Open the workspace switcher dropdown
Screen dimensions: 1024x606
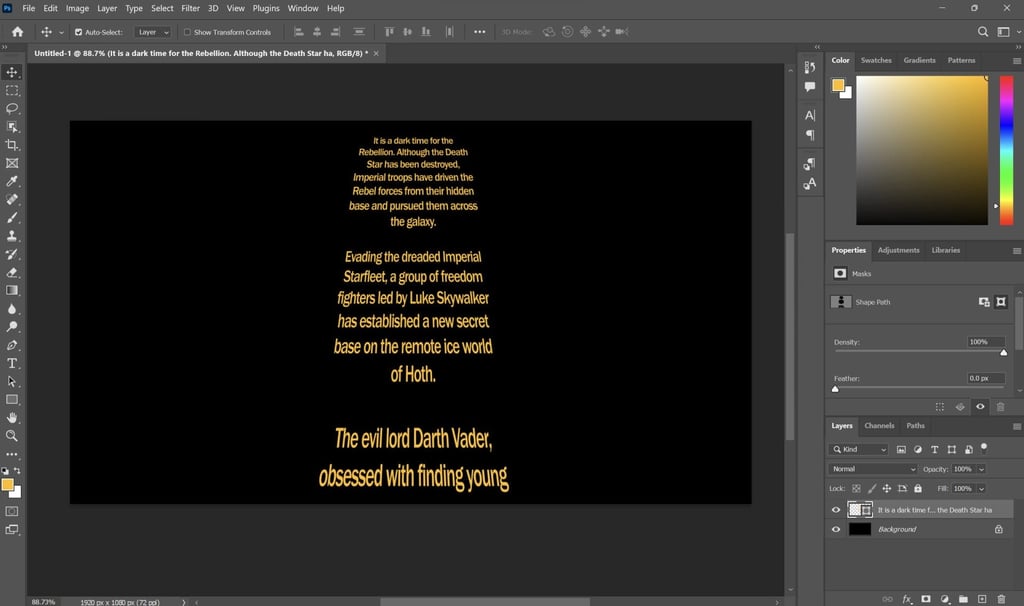tap(1006, 31)
